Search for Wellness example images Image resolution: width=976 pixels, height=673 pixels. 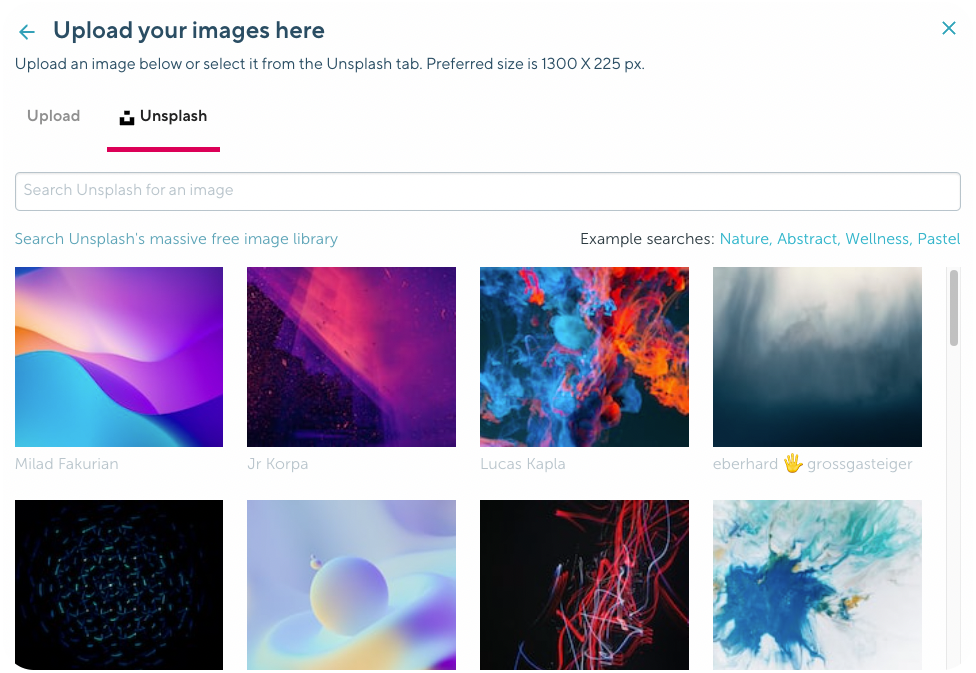pos(877,239)
